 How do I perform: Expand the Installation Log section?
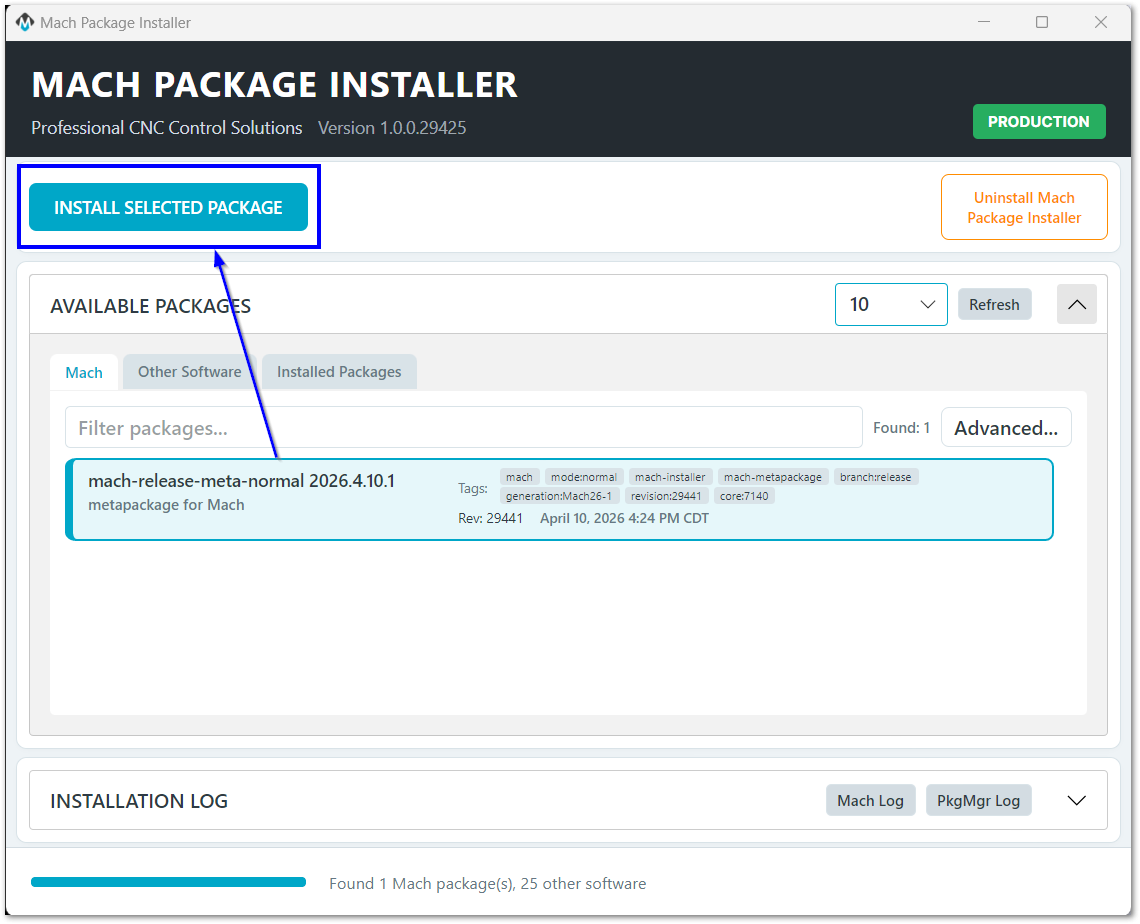[x=1076, y=800]
